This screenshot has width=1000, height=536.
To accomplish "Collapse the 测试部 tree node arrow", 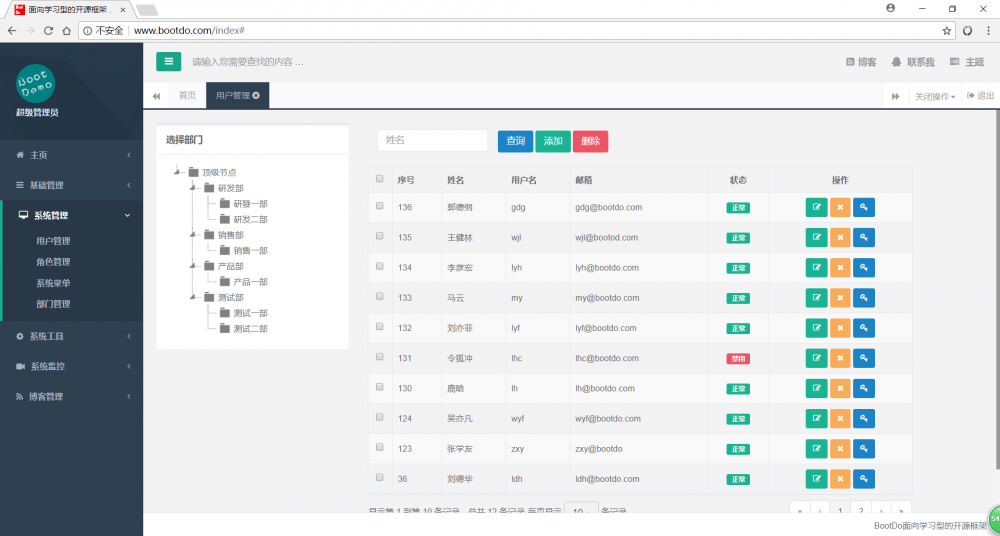I will point(192,297).
